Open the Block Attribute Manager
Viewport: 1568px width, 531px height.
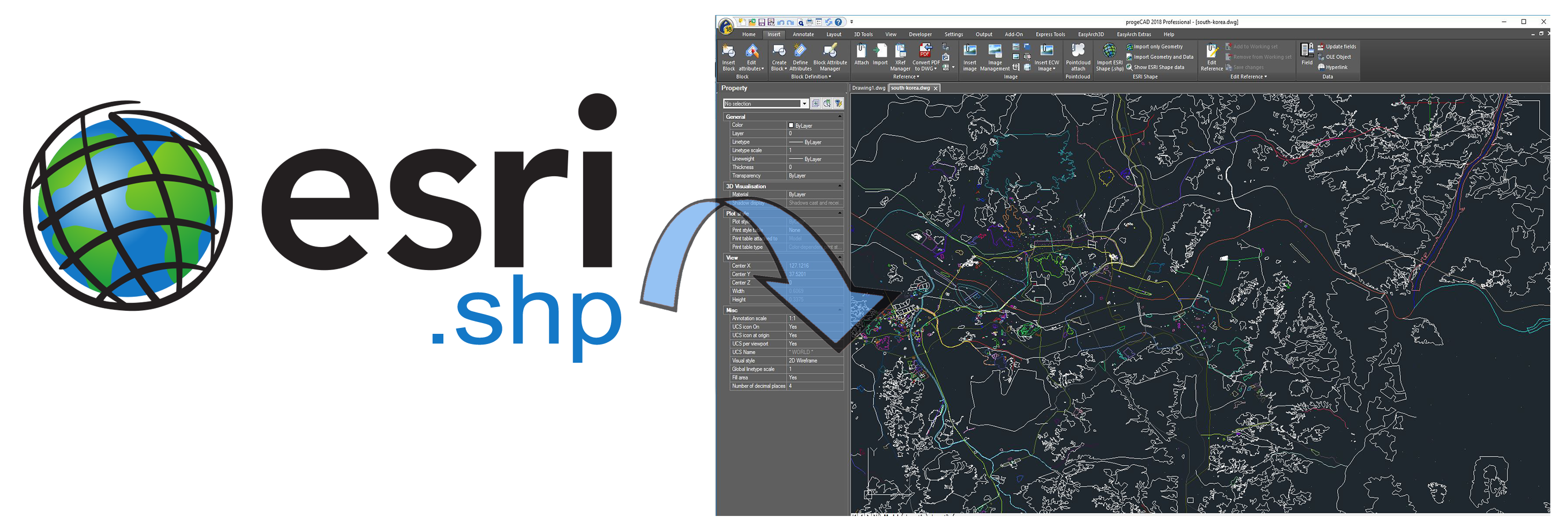click(x=830, y=52)
